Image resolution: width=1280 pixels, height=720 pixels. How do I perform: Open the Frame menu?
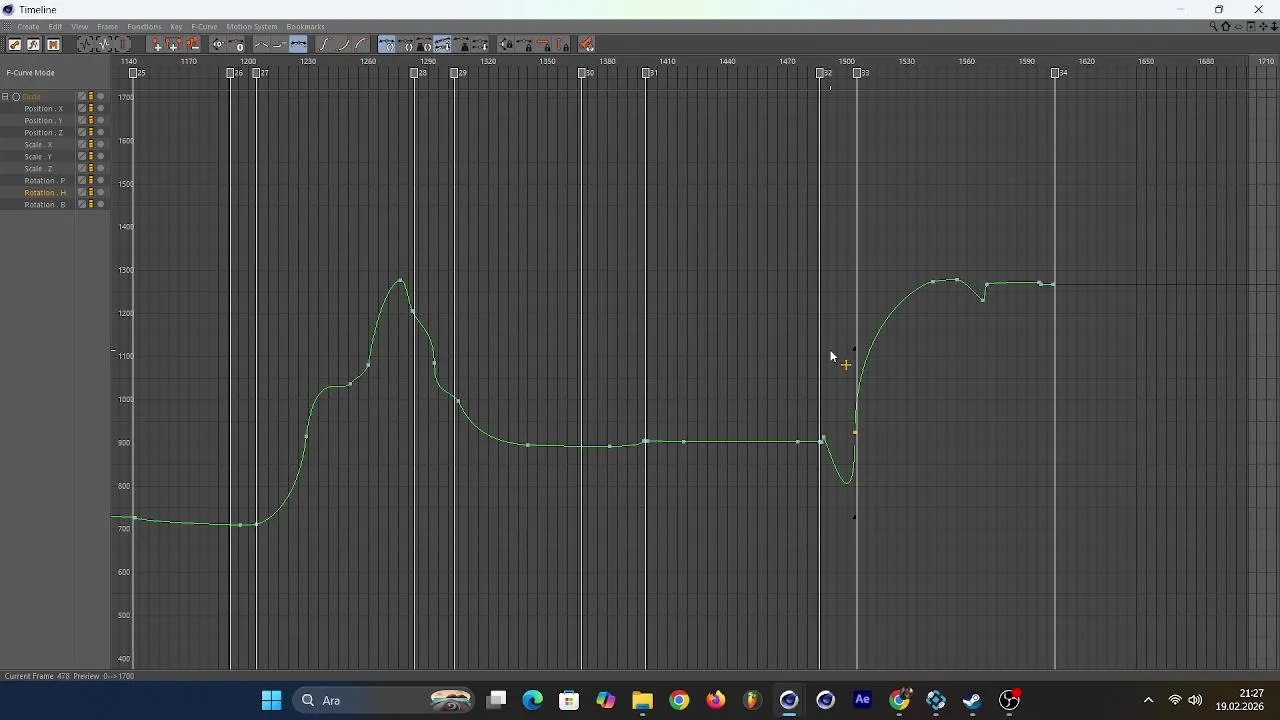point(108,27)
